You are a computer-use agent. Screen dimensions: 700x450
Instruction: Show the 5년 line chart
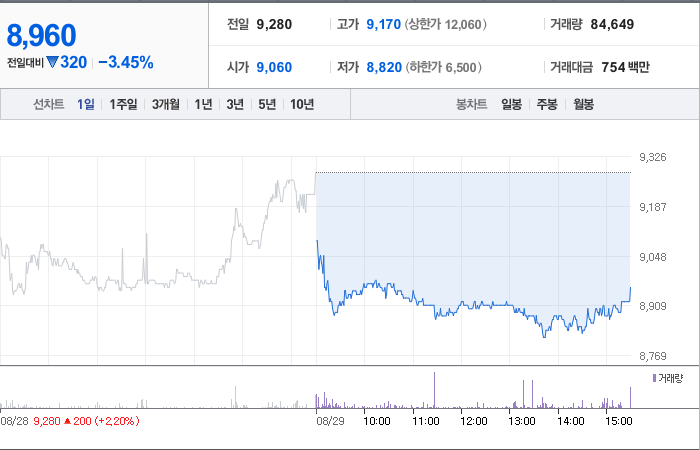tap(267, 104)
